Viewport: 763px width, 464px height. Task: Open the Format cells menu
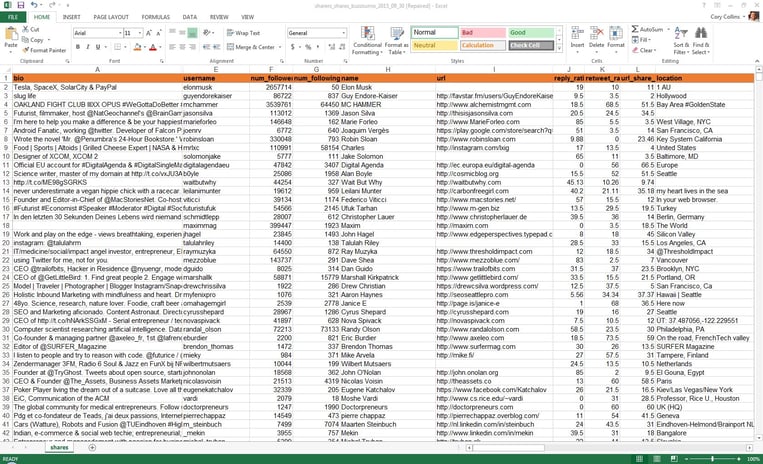click(x=616, y=37)
